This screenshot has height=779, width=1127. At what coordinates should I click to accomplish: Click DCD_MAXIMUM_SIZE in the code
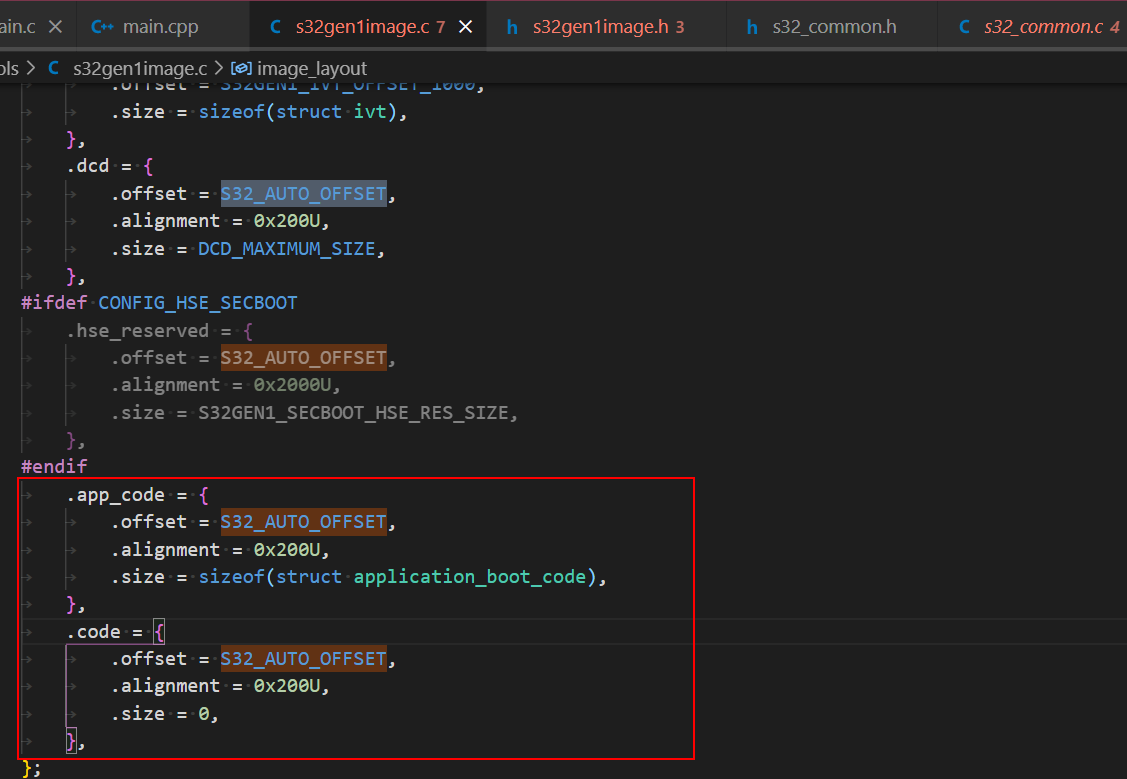(287, 248)
